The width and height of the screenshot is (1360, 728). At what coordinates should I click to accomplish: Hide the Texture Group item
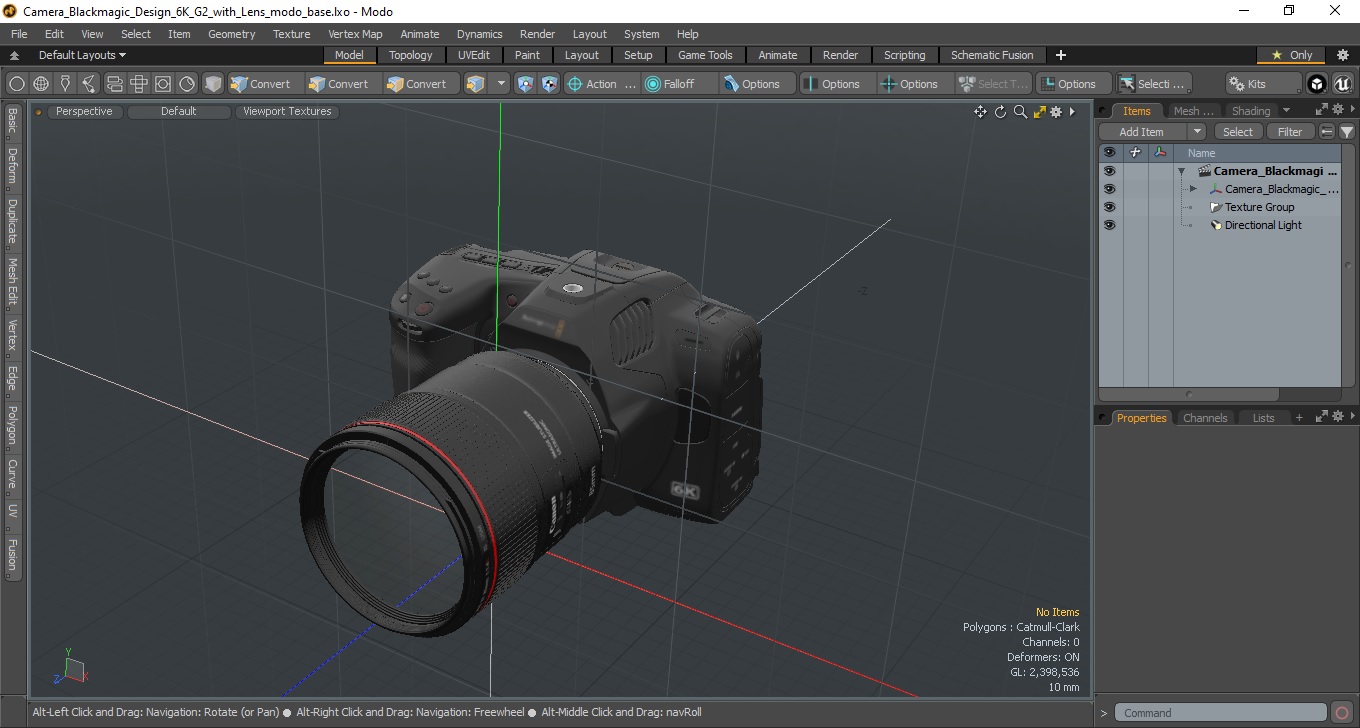click(x=1109, y=207)
